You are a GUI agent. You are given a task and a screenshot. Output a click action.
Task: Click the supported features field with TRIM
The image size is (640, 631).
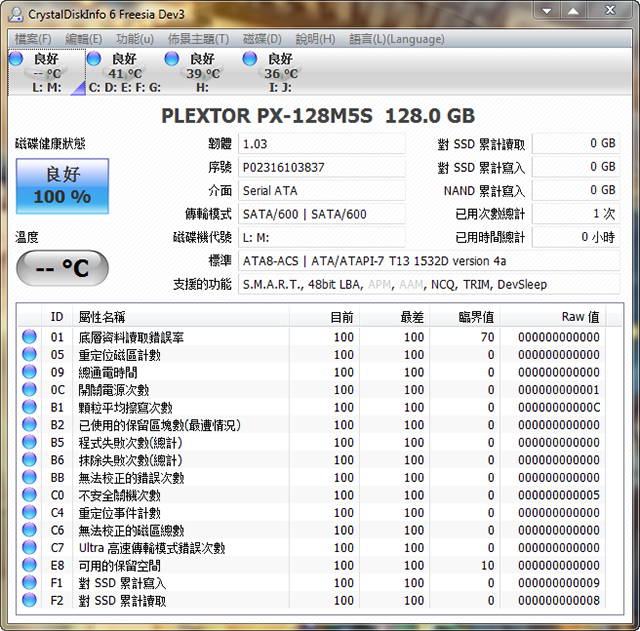coord(429,284)
